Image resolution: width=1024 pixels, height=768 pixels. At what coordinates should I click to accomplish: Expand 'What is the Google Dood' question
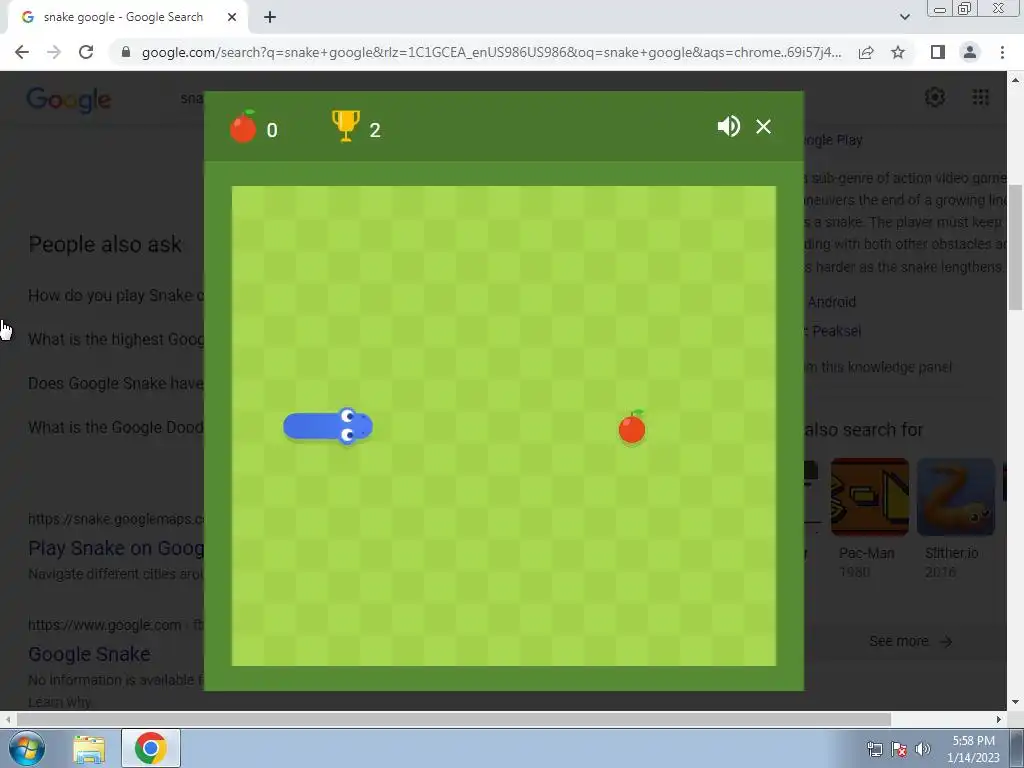pos(116,427)
